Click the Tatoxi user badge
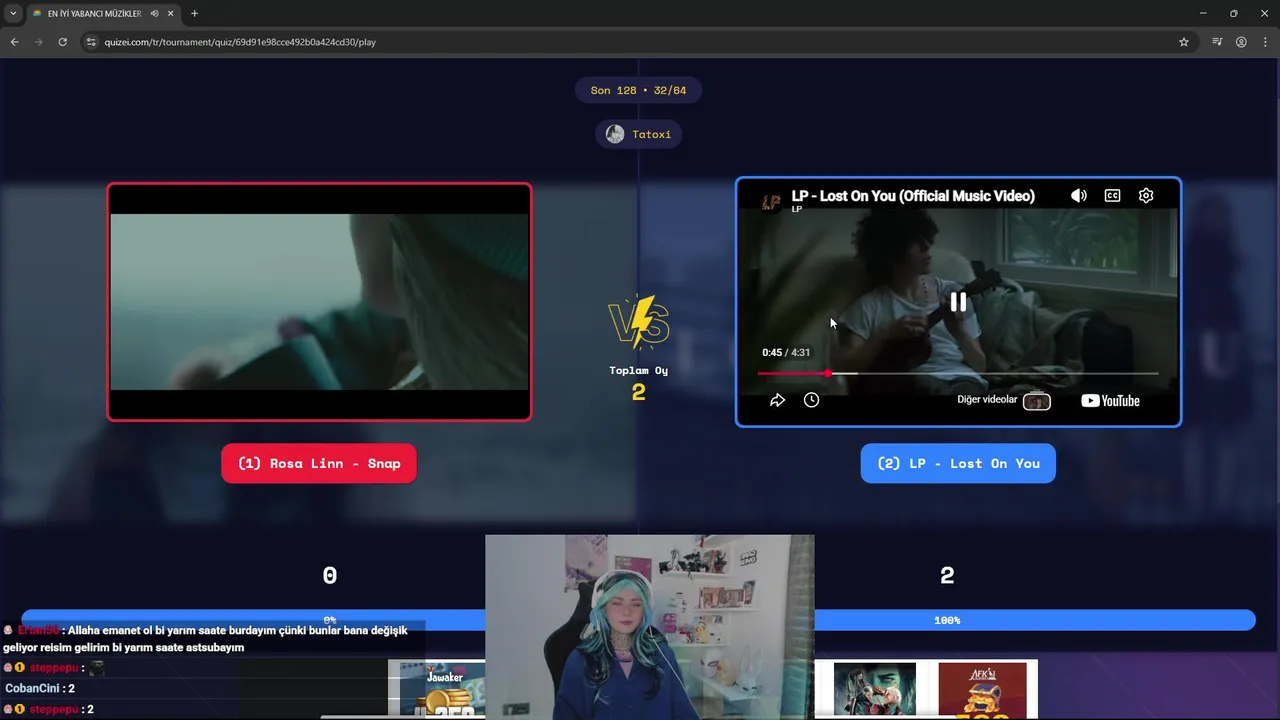1280x720 pixels. click(638, 134)
